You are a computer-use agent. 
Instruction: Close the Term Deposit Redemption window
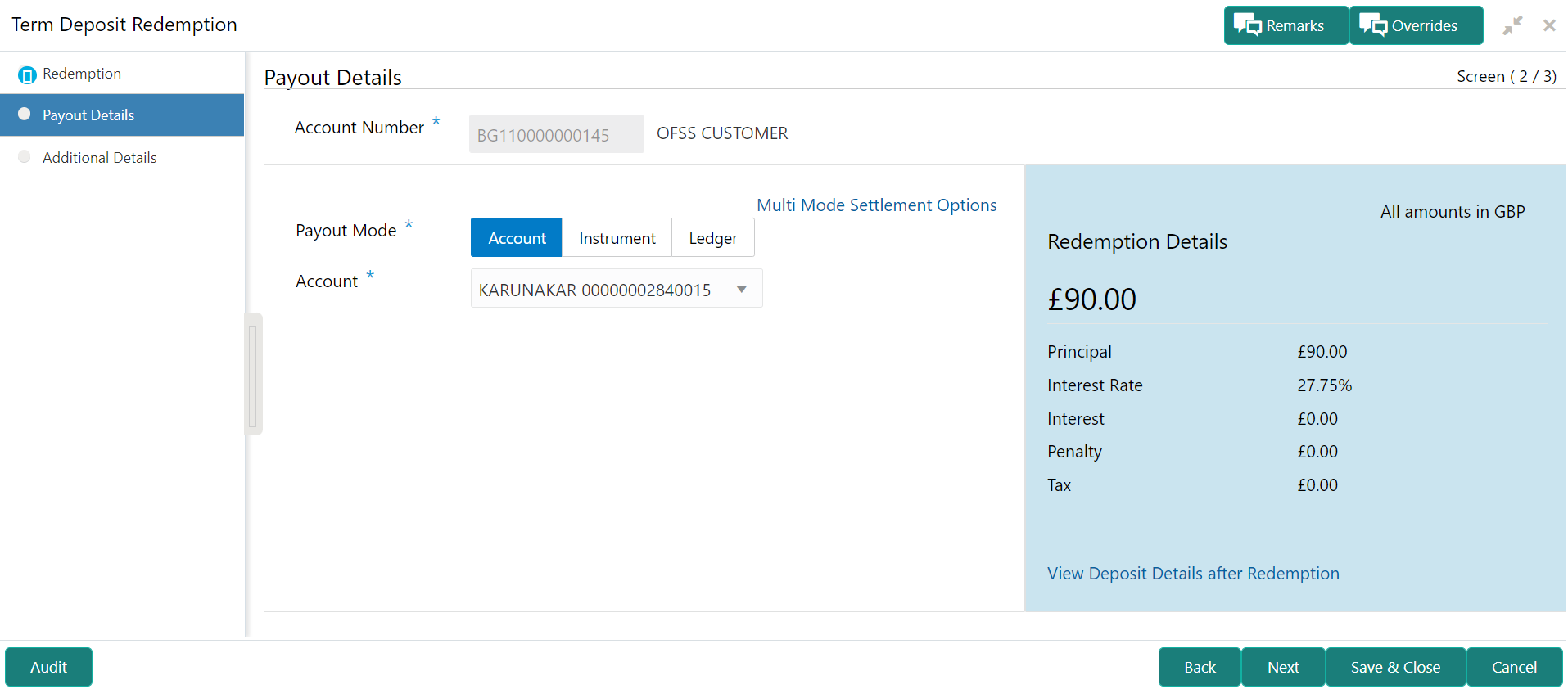tap(1549, 25)
